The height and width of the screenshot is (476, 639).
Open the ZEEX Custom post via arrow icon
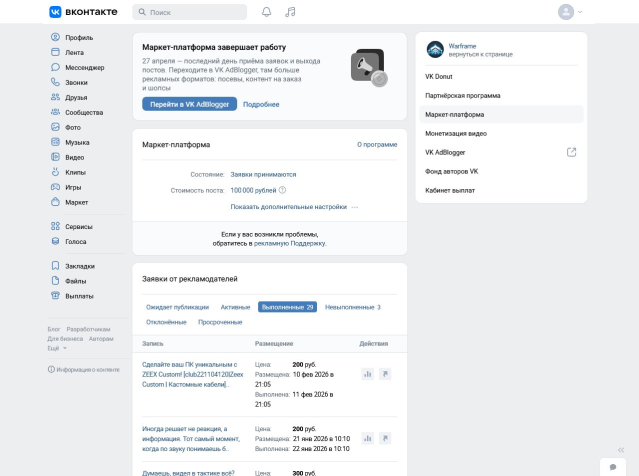(385, 374)
